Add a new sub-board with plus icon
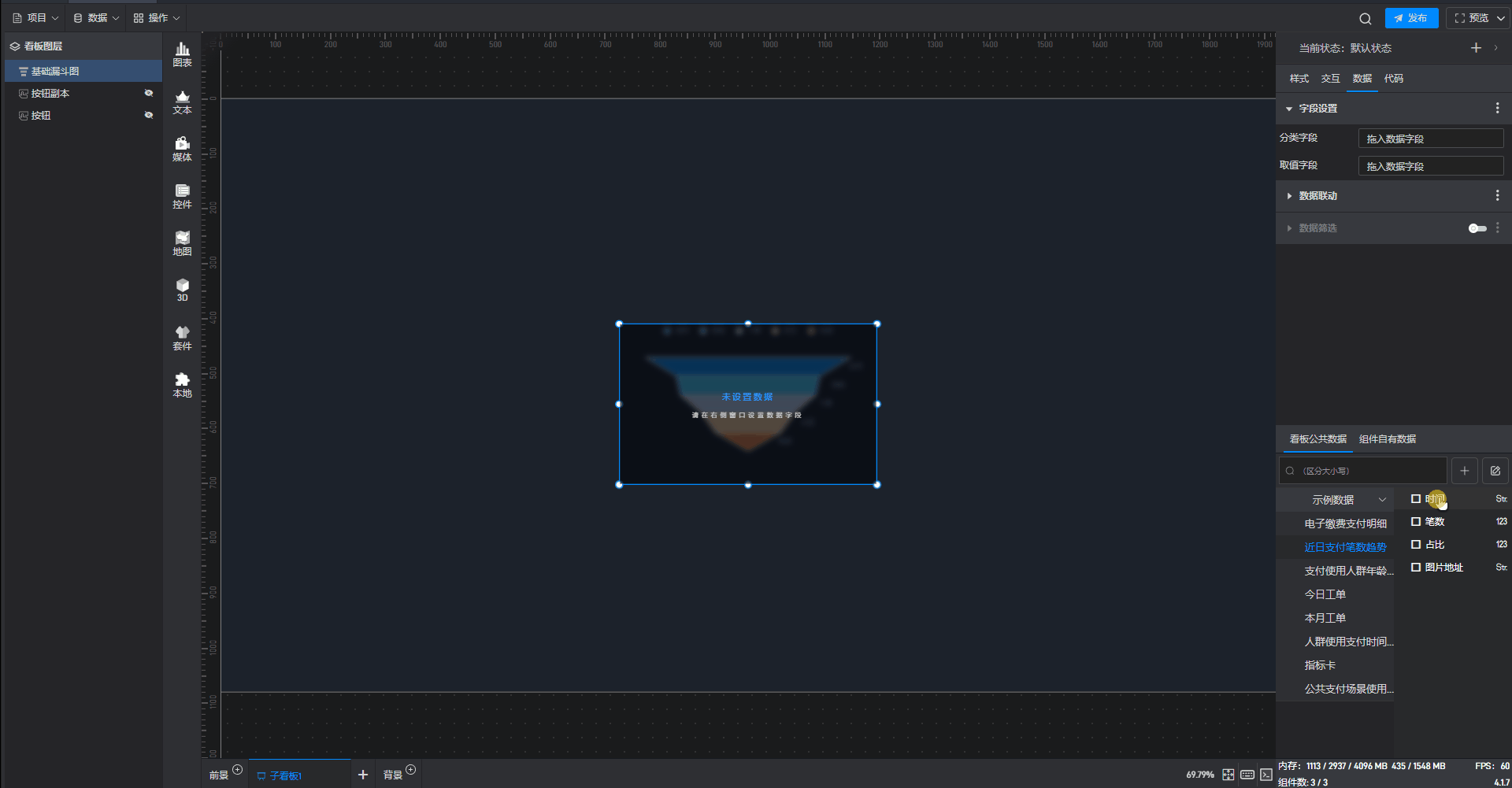Image resolution: width=1512 pixels, height=788 pixels. tap(363, 775)
